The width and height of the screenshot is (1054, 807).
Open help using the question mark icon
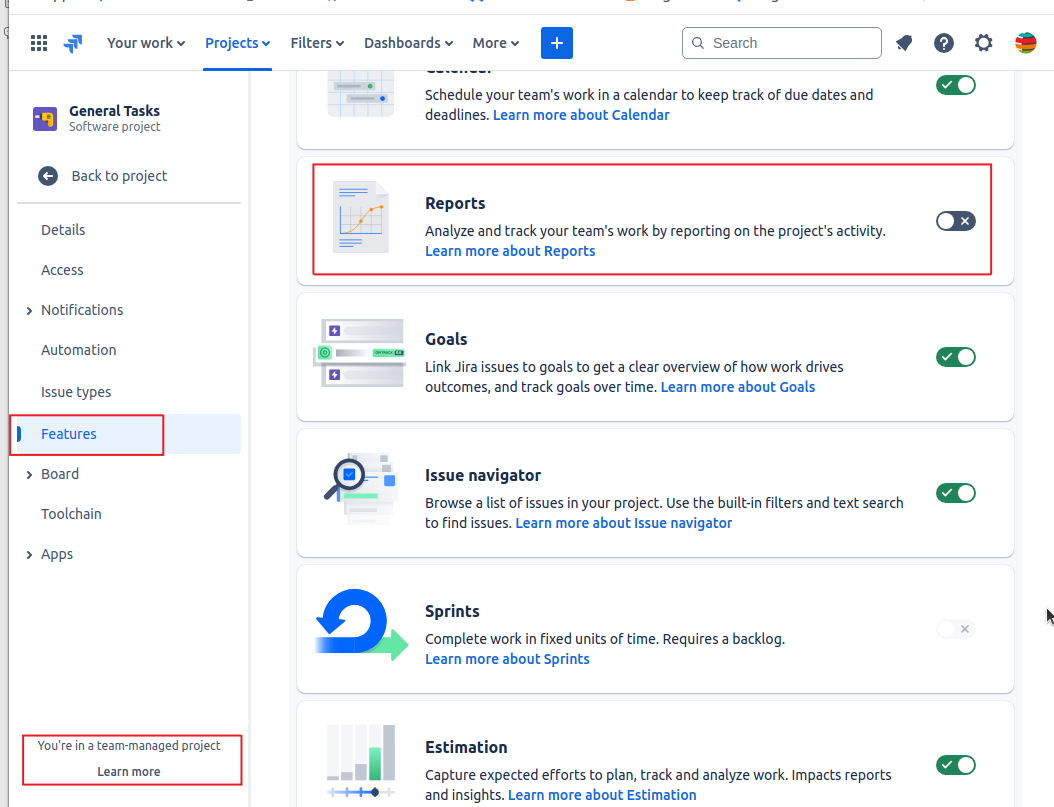tap(943, 43)
